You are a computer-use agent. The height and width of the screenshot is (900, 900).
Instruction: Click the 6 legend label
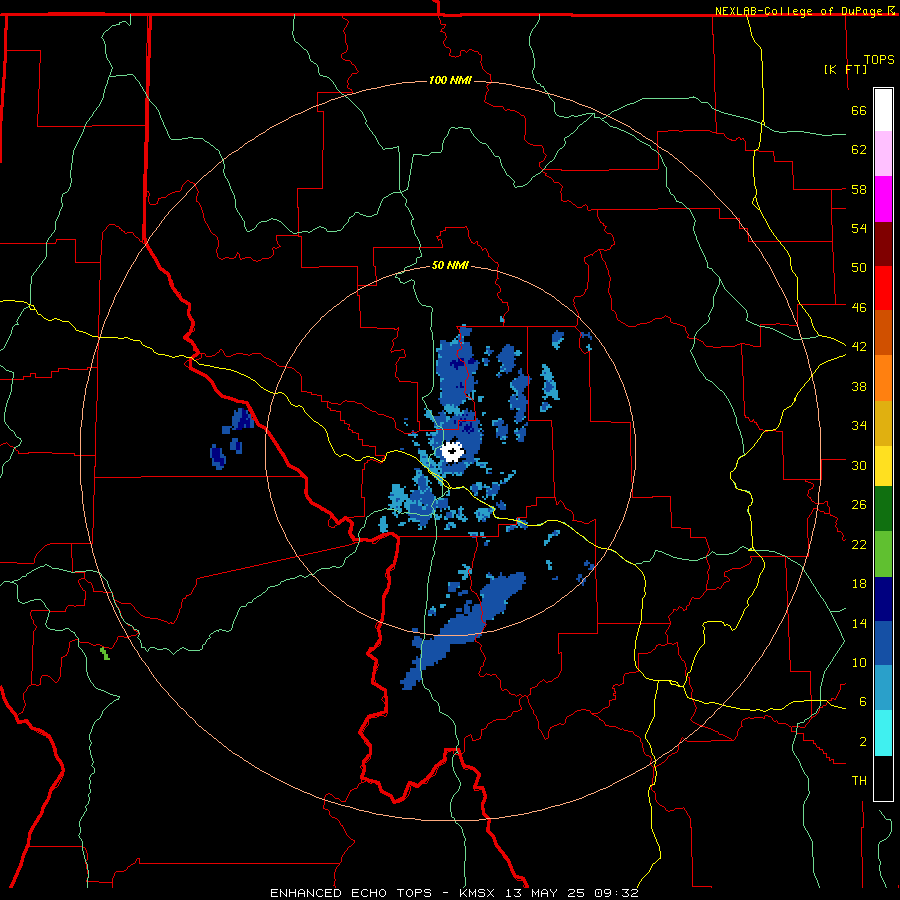click(x=863, y=701)
